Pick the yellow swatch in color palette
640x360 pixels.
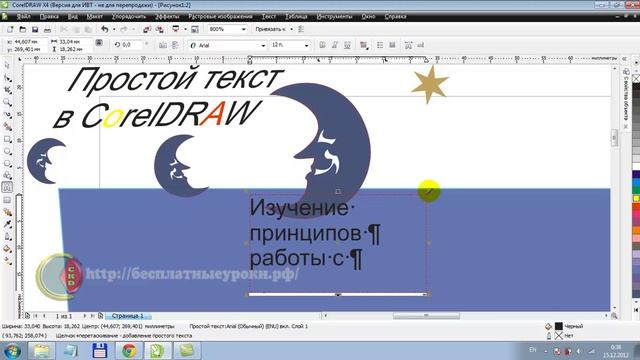(x=636, y=198)
